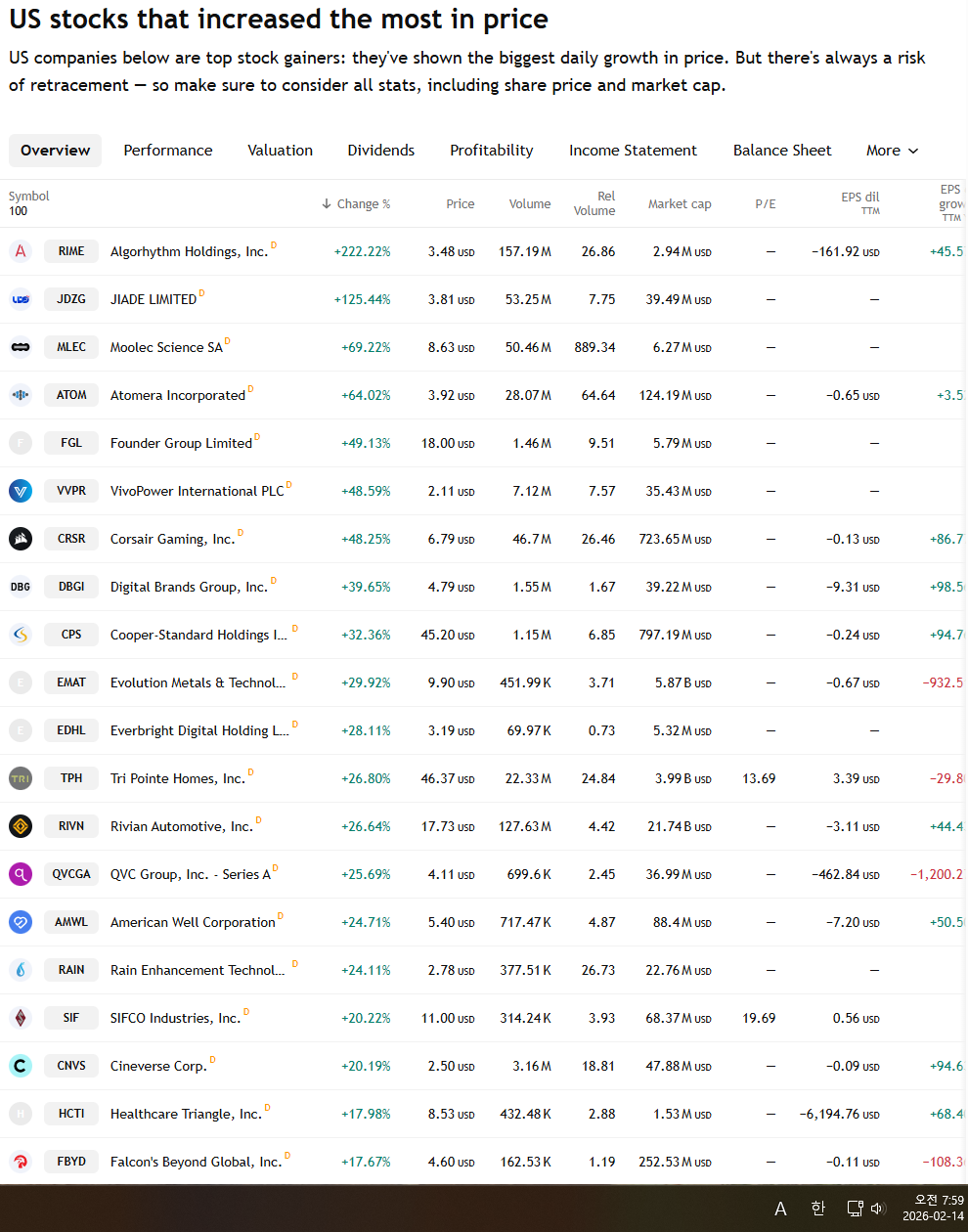This screenshot has height=1232, width=968.
Task: Click the Moolec Science logo icon
Action: [x=21, y=347]
